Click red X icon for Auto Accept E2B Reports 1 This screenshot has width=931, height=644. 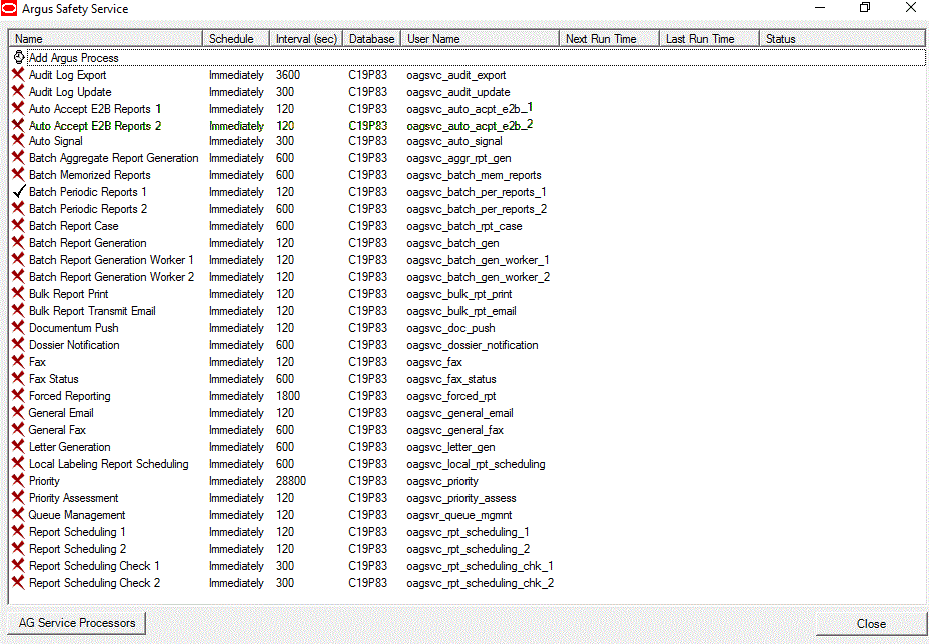pyautogui.click(x=18, y=109)
